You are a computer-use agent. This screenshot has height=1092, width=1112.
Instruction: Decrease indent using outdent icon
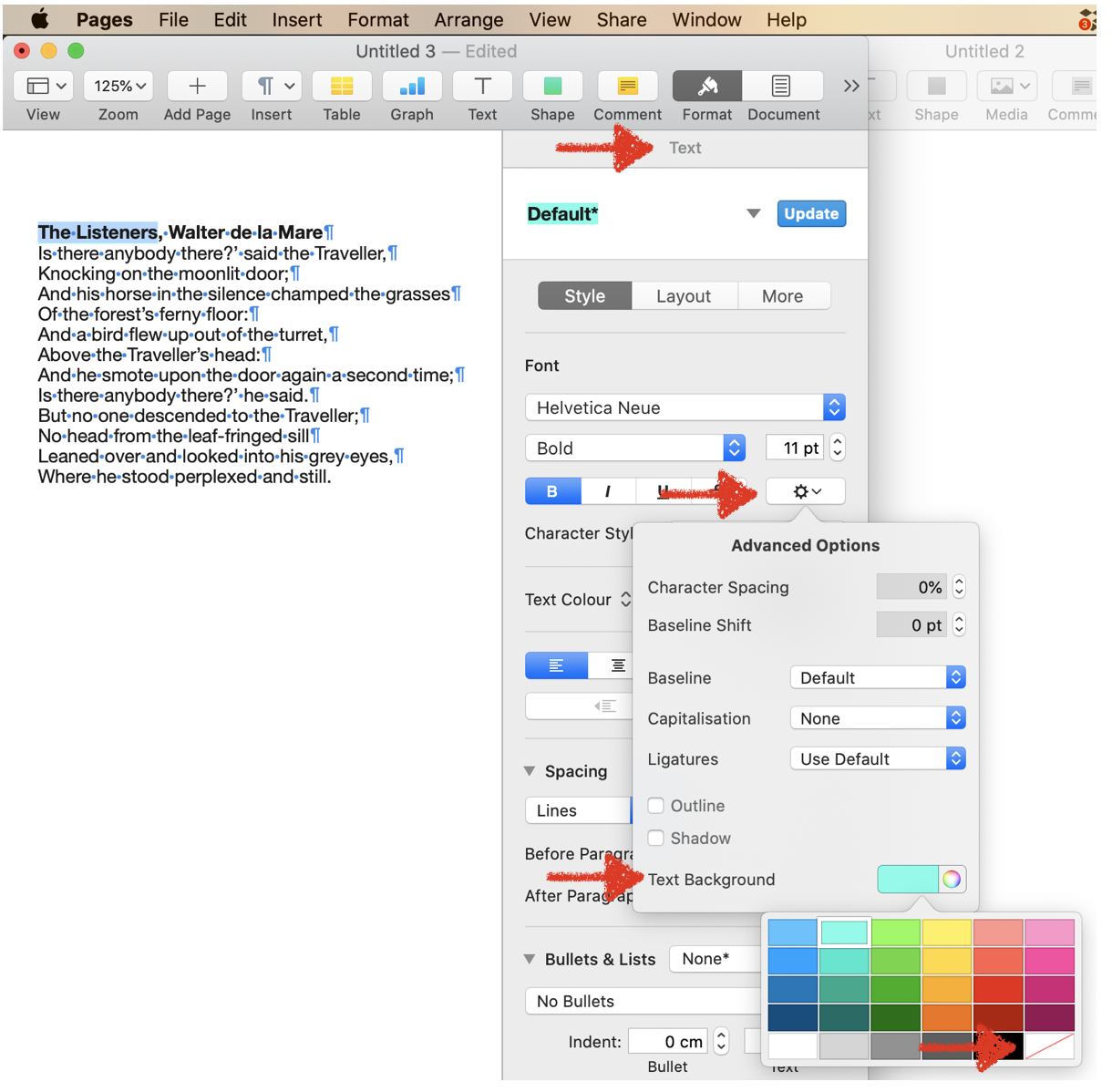604,706
